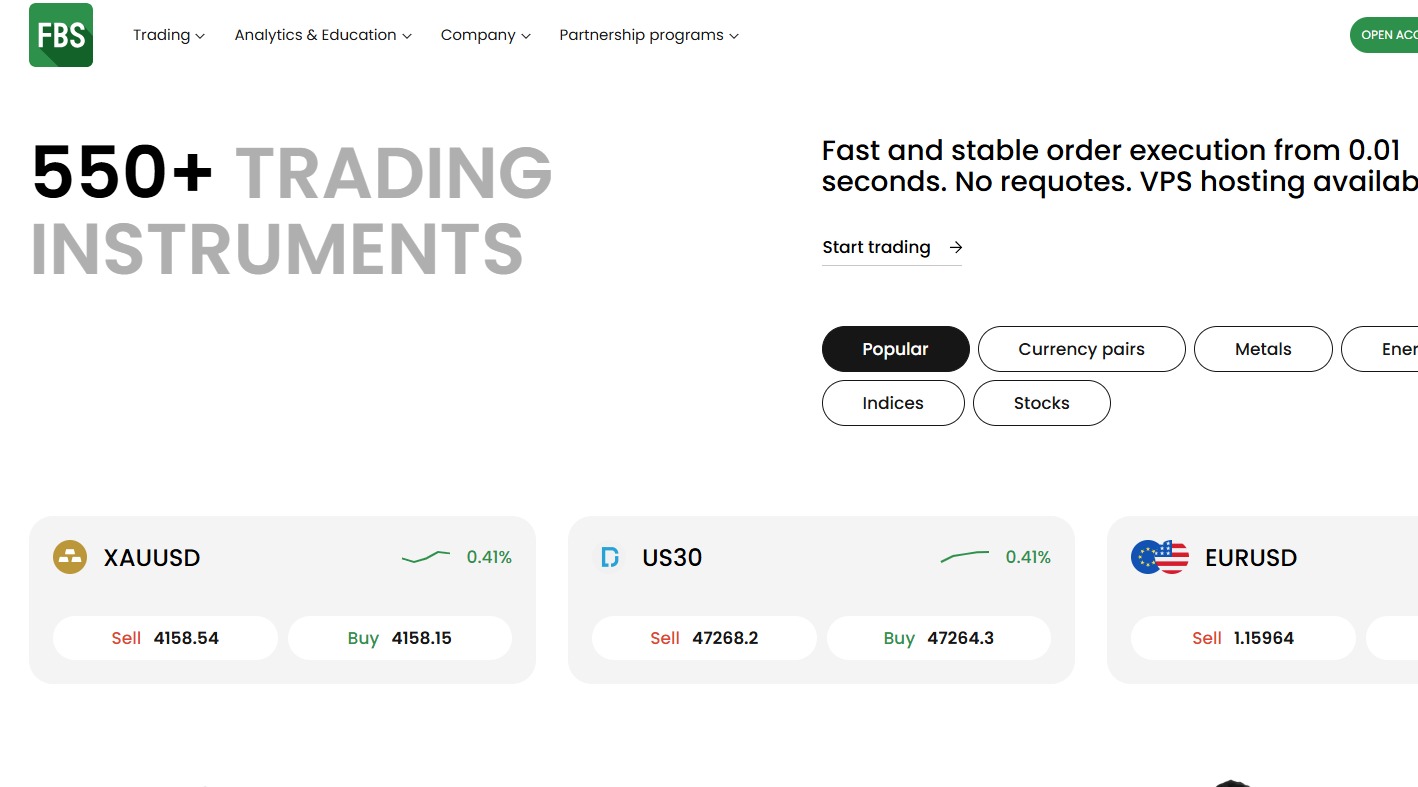This screenshot has height=787, width=1418.
Task: Expand the Company dropdown menu
Action: (485, 35)
